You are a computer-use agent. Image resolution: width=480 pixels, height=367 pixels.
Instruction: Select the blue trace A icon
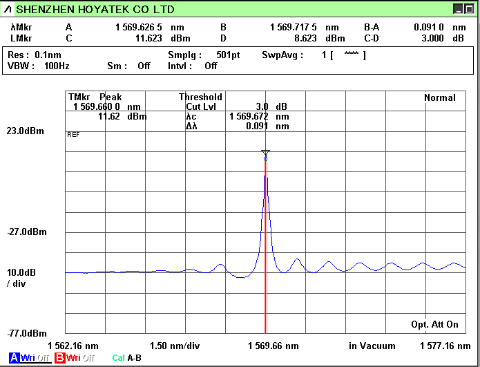(14, 358)
